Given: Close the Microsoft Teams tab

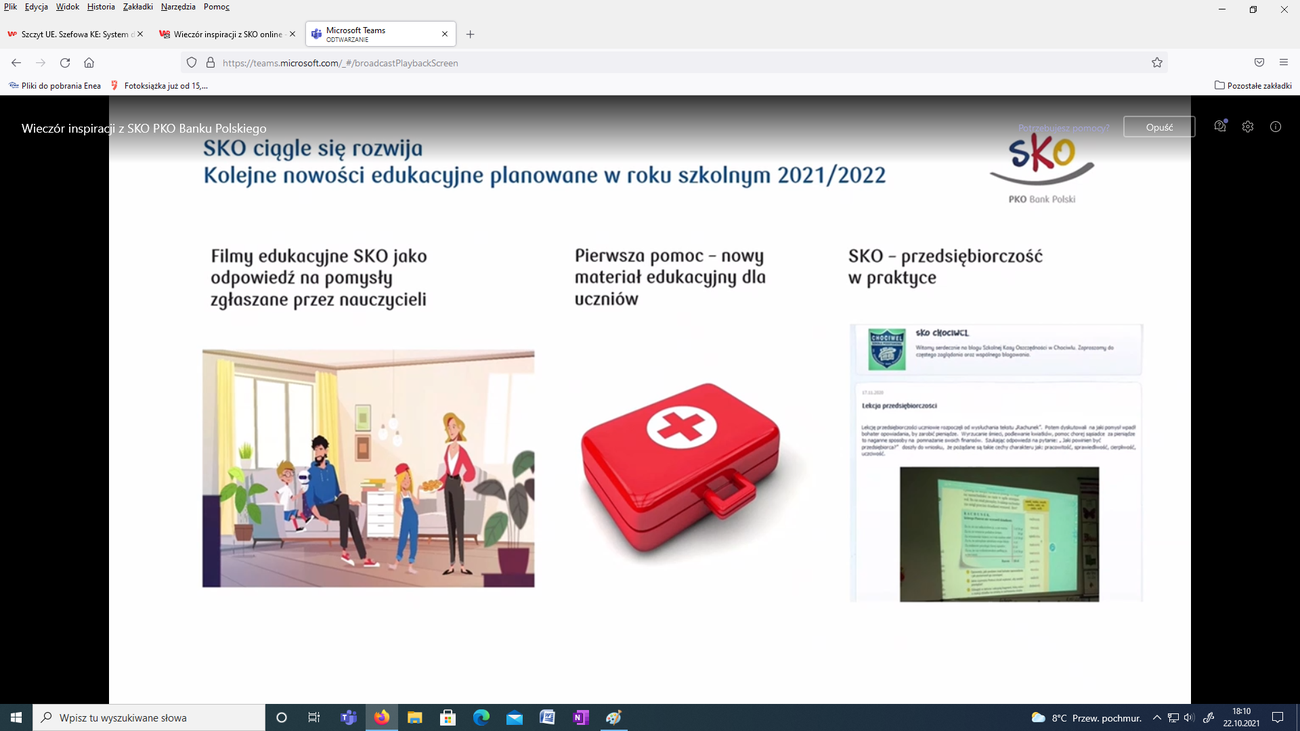Looking at the screenshot, I should pyautogui.click(x=445, y=34).
